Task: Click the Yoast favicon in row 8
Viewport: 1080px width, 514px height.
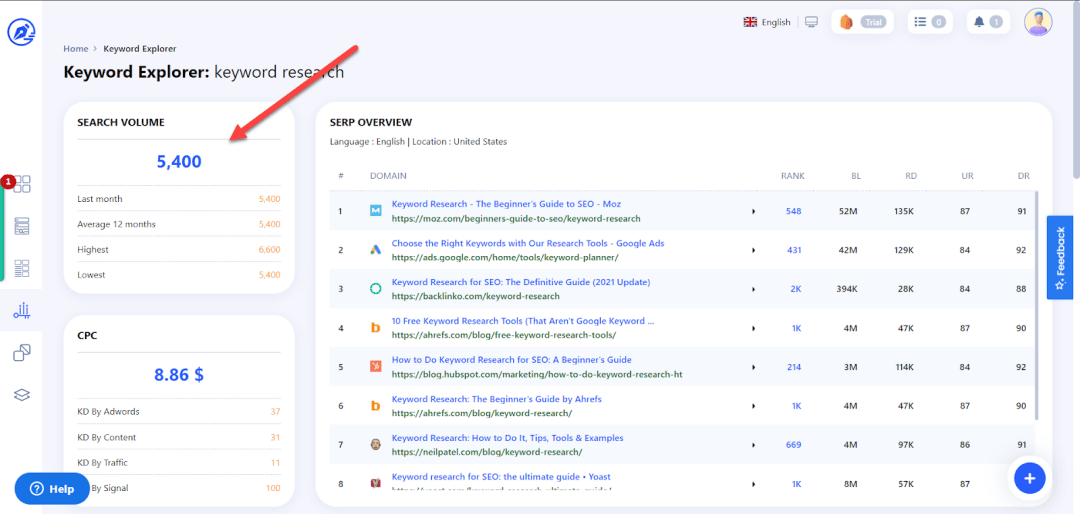Action: [375, 484]
